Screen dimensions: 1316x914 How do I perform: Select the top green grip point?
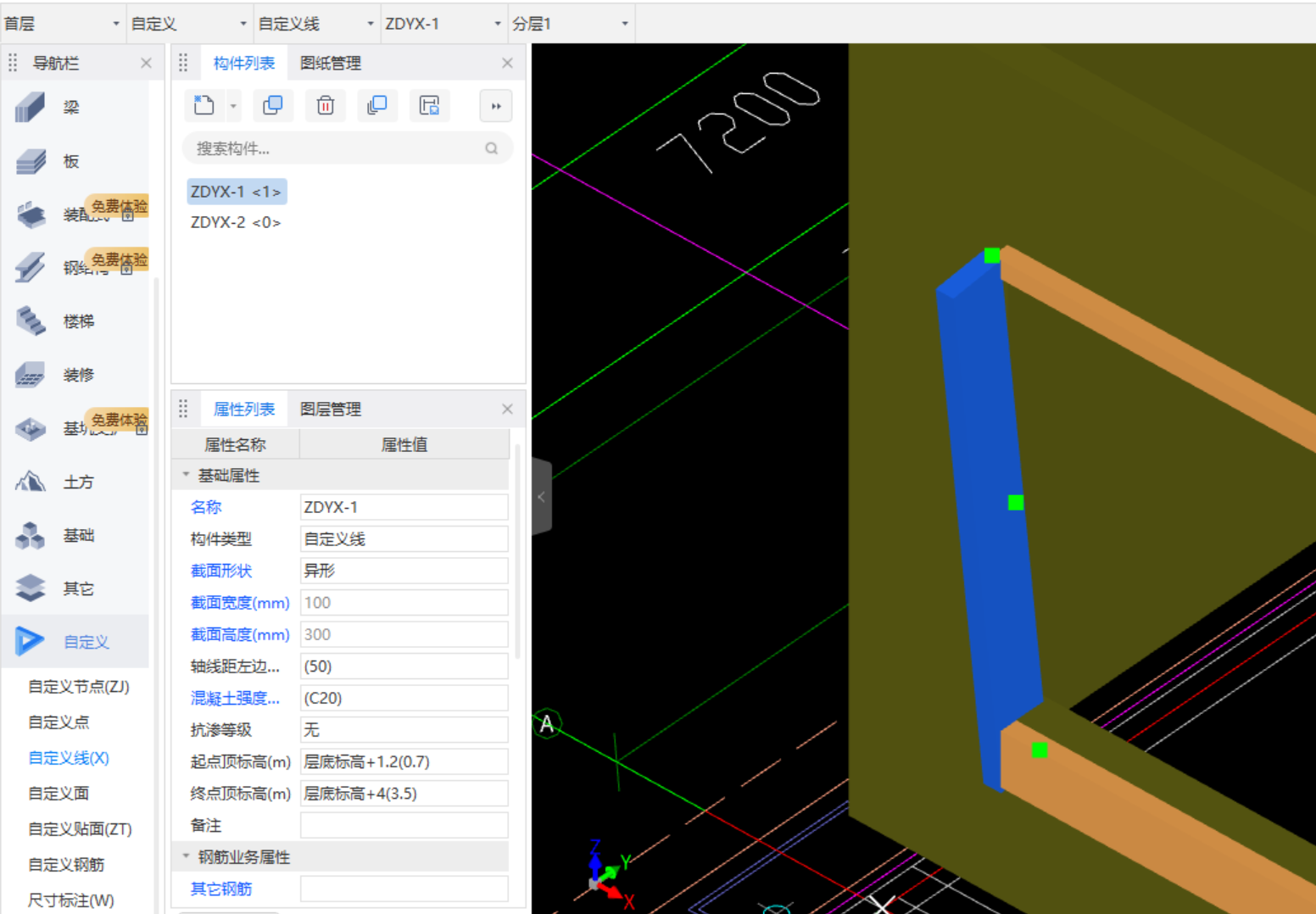[x=992, y=255]
